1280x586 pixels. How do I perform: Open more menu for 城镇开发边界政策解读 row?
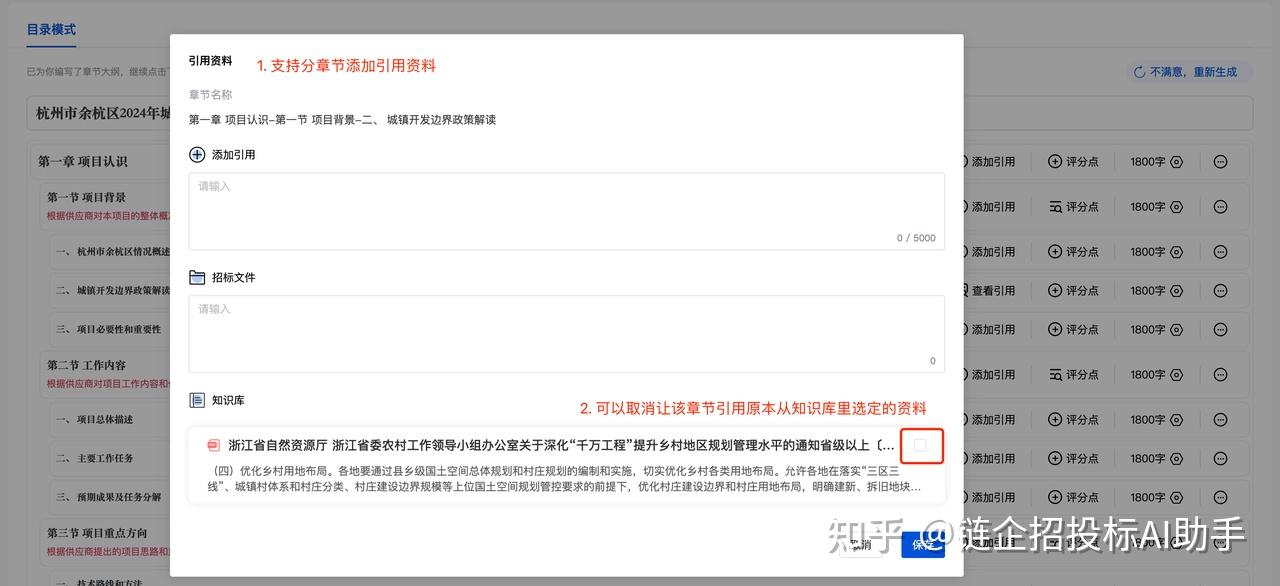tap(1220, 291)
